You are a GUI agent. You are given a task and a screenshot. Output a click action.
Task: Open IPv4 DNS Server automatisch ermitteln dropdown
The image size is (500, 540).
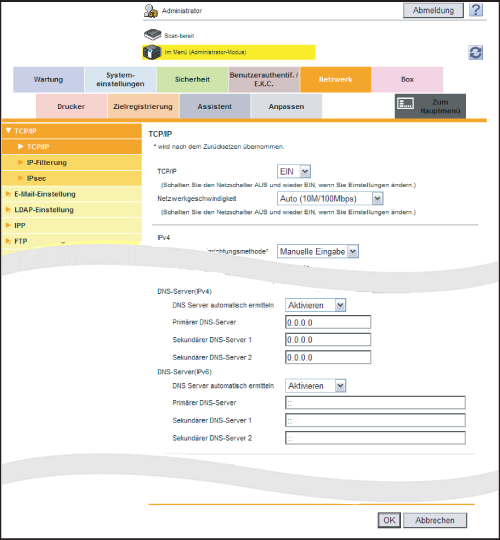pos(315,305)
